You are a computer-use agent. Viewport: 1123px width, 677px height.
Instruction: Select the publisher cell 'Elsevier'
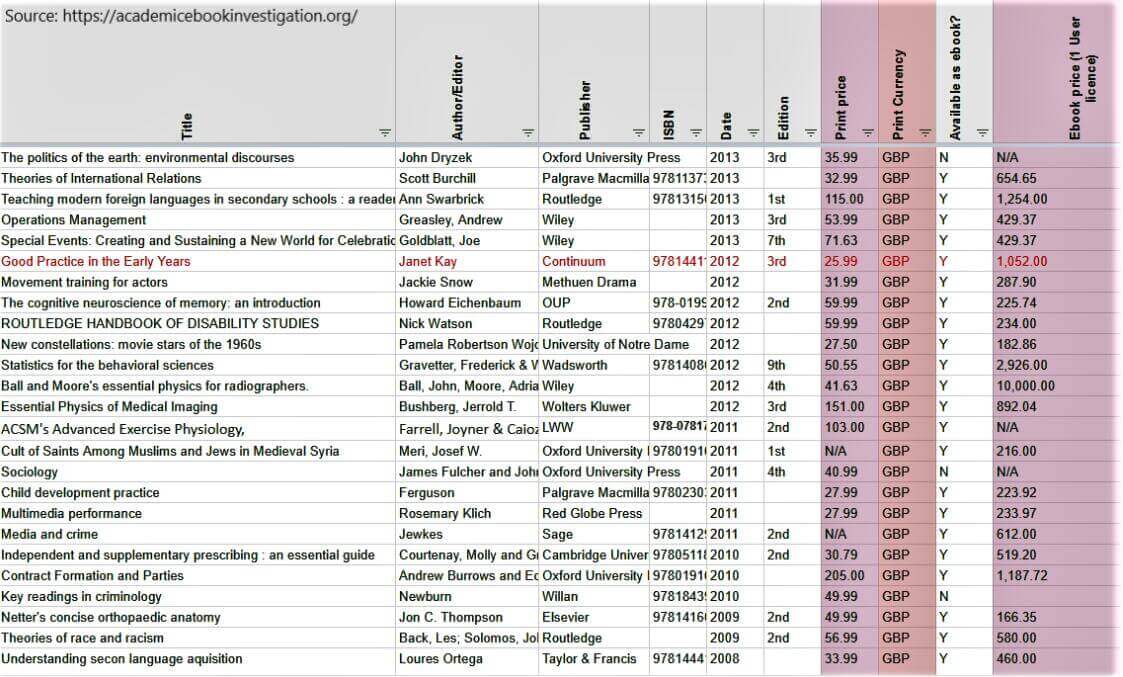[594, 618]
